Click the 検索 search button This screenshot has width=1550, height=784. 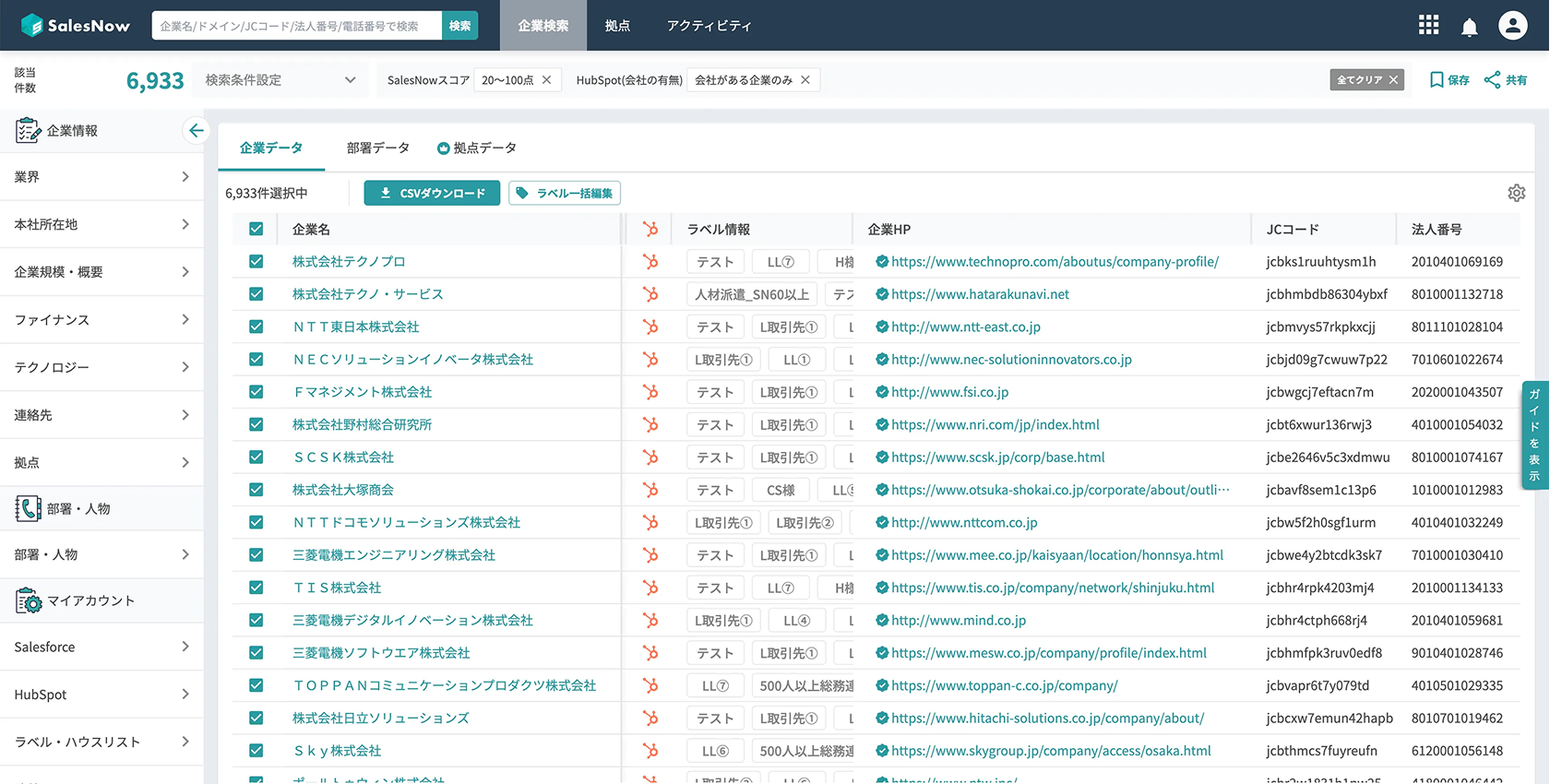click(459, 26)
